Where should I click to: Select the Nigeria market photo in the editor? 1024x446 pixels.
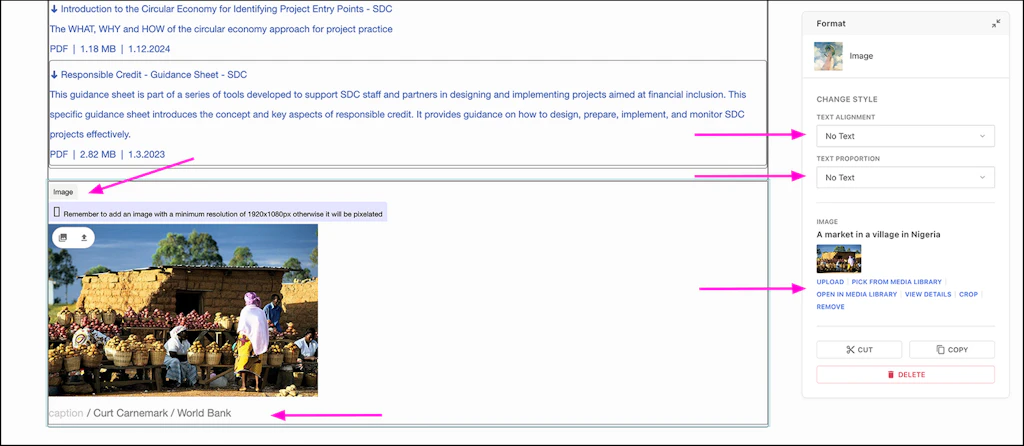point(183,310)
